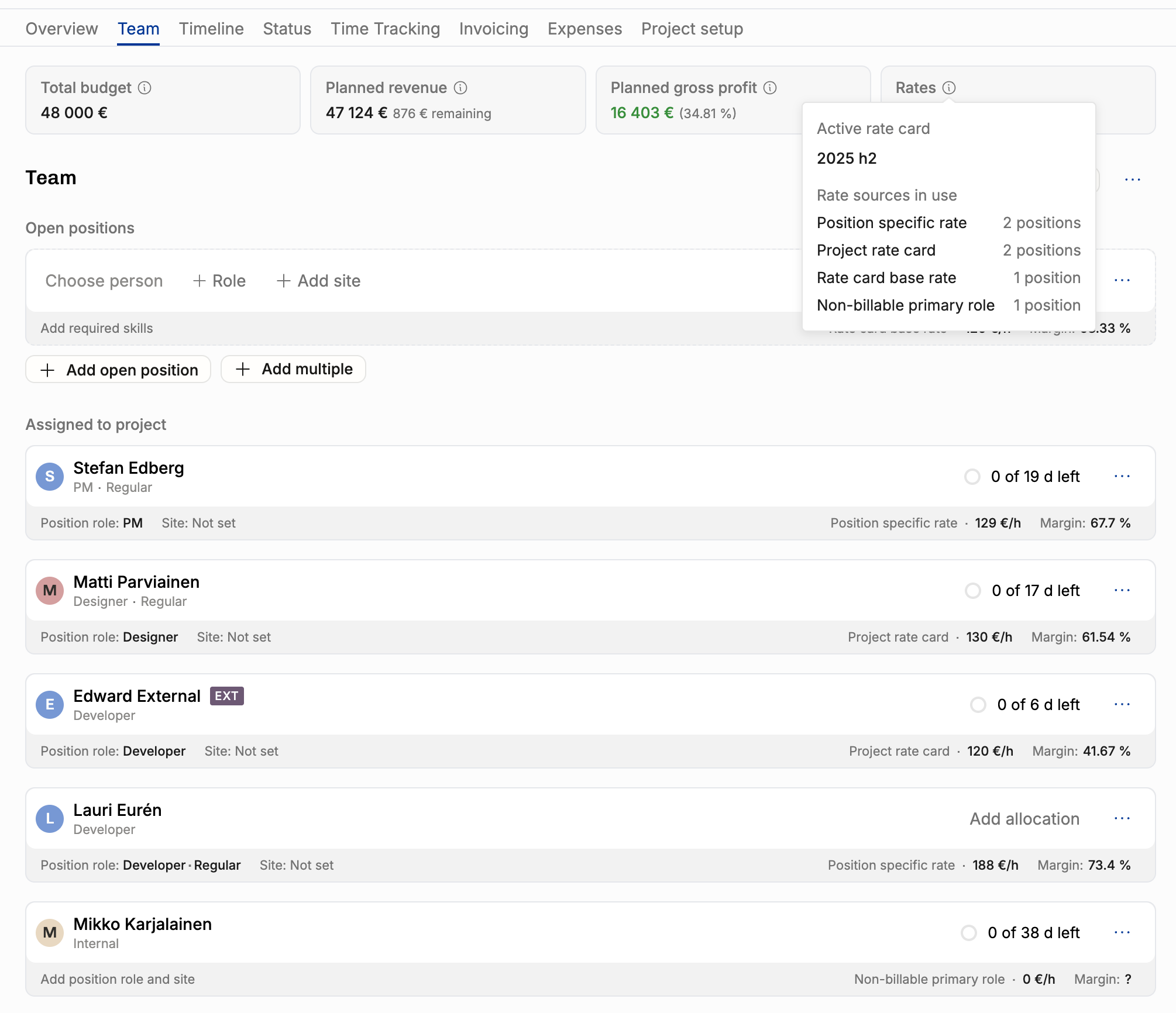
Task: Click Add site on the open position
Action: tap(318, 281)
